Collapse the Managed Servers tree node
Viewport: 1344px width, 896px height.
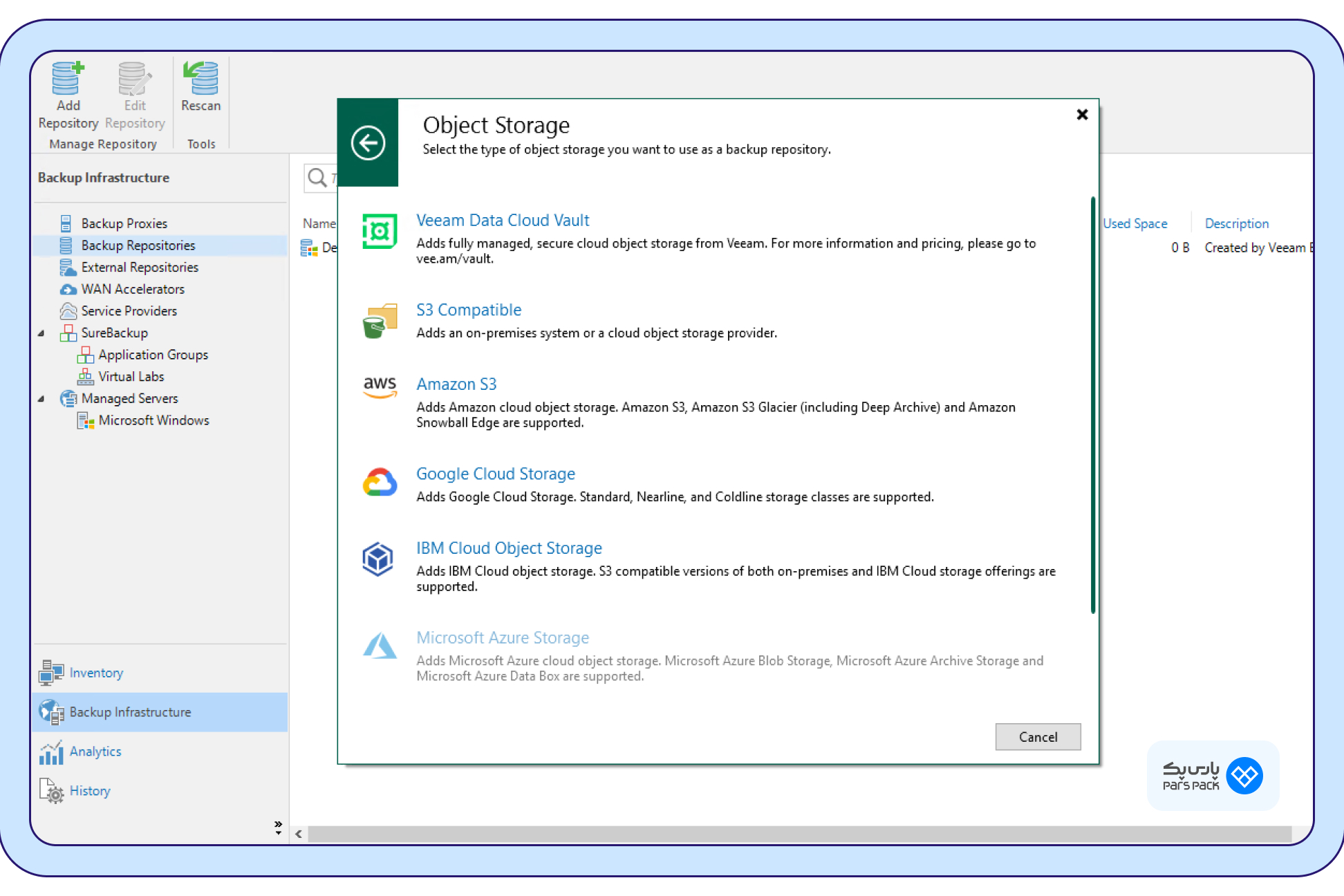click(41, 399)
